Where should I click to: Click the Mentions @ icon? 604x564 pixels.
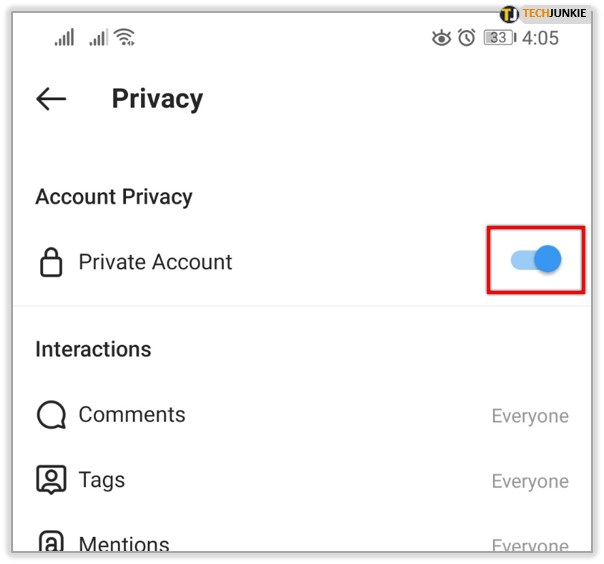pyautogui.click(x=51, y=541)
